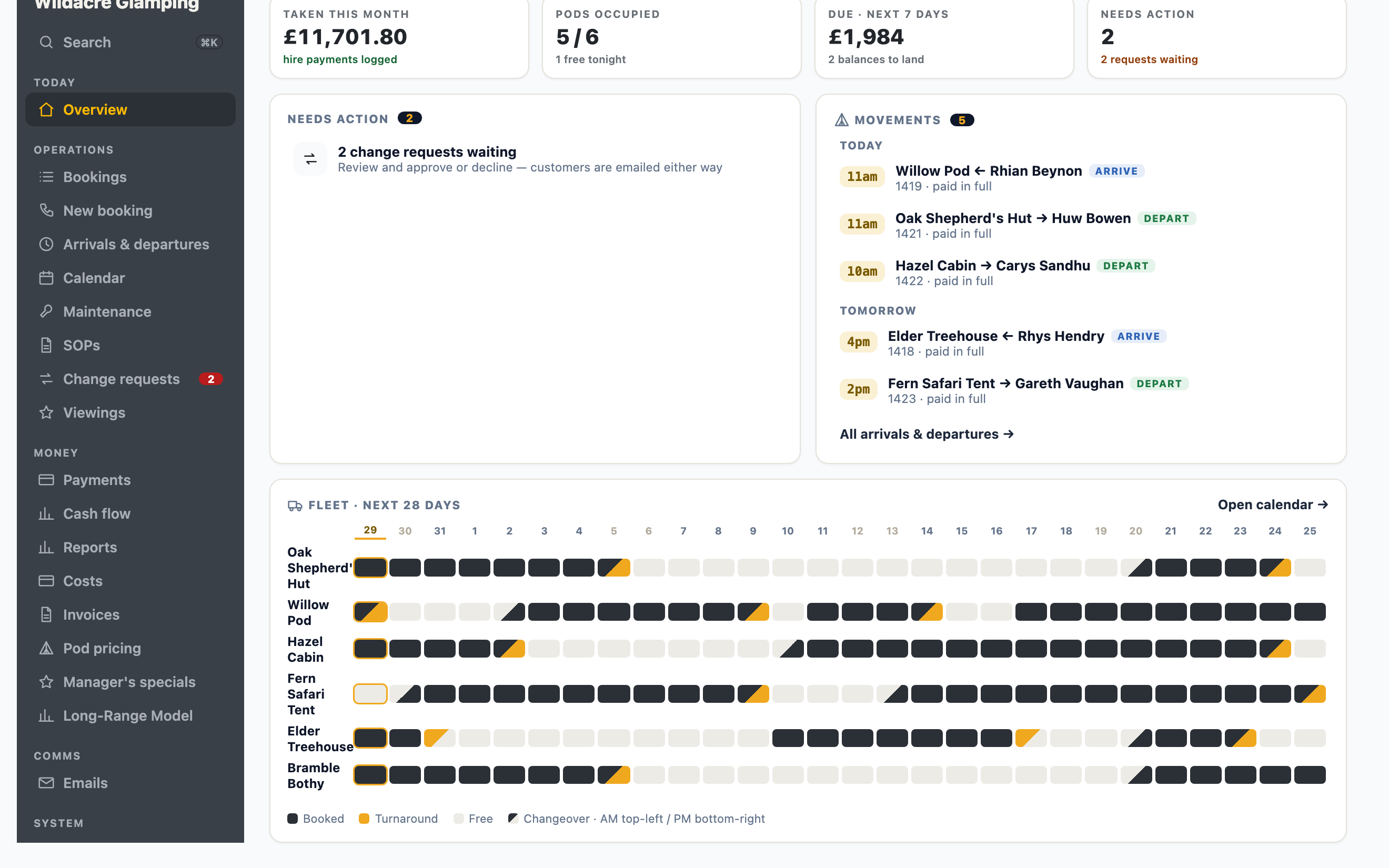Click the New booking phone icon
Viewport: 1389px width, 868px height.
pos(46,210)
